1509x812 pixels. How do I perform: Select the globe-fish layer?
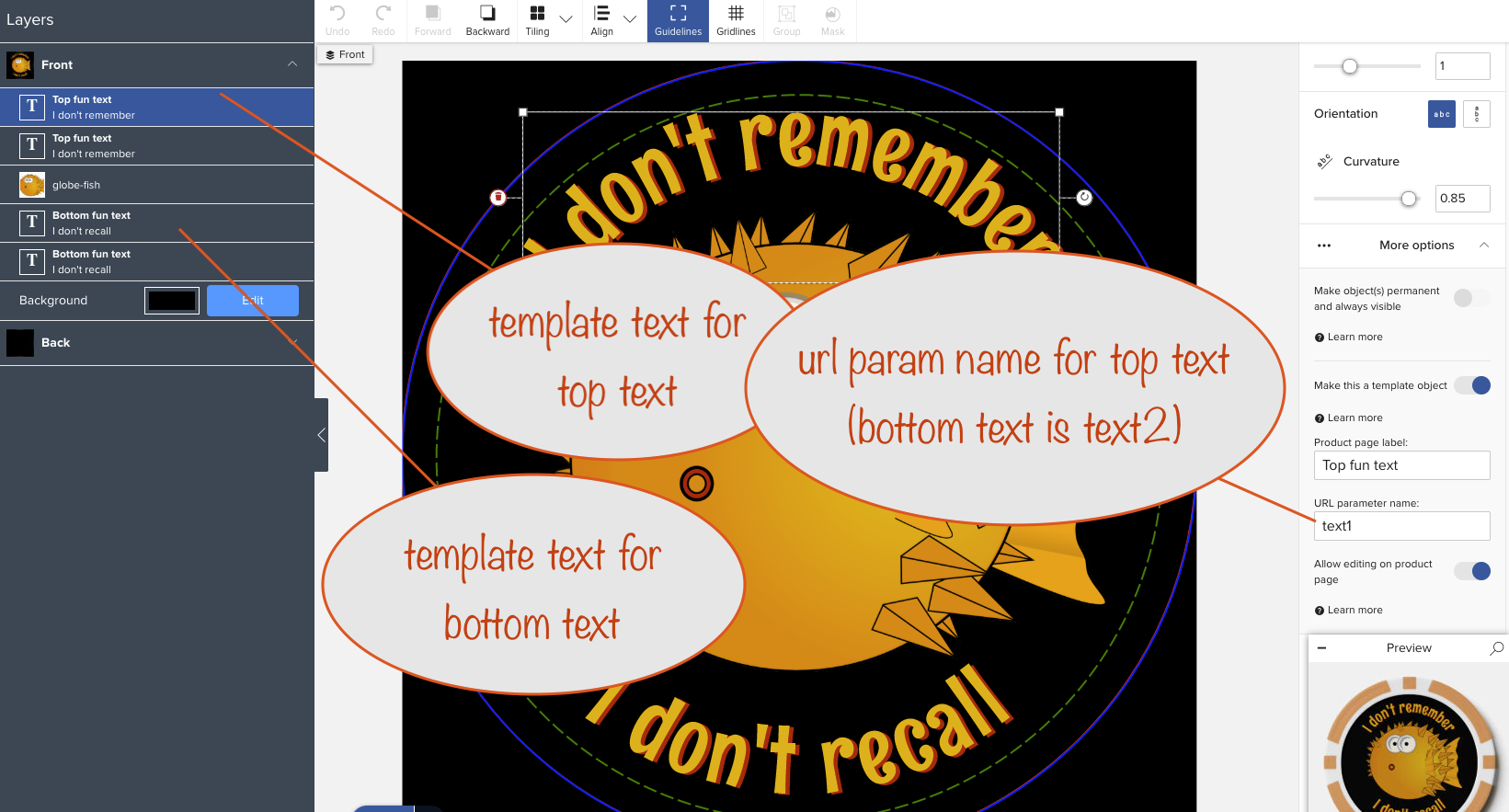pos(157,185)
